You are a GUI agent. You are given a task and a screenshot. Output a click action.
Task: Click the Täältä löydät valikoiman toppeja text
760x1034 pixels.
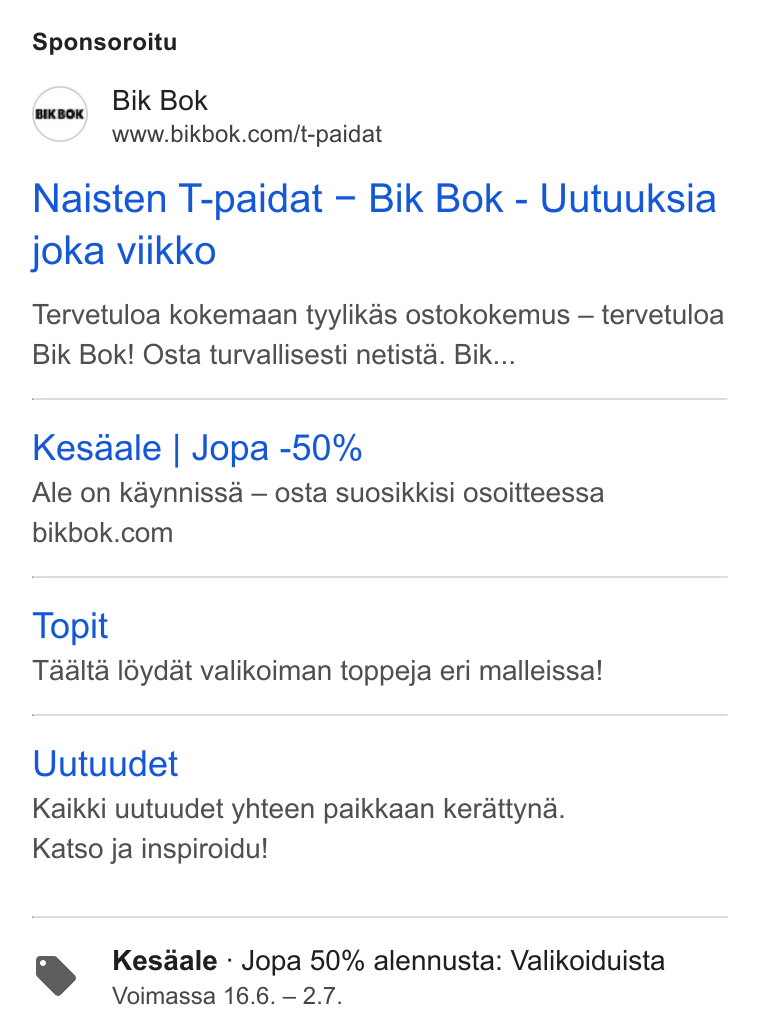(317, 671)
